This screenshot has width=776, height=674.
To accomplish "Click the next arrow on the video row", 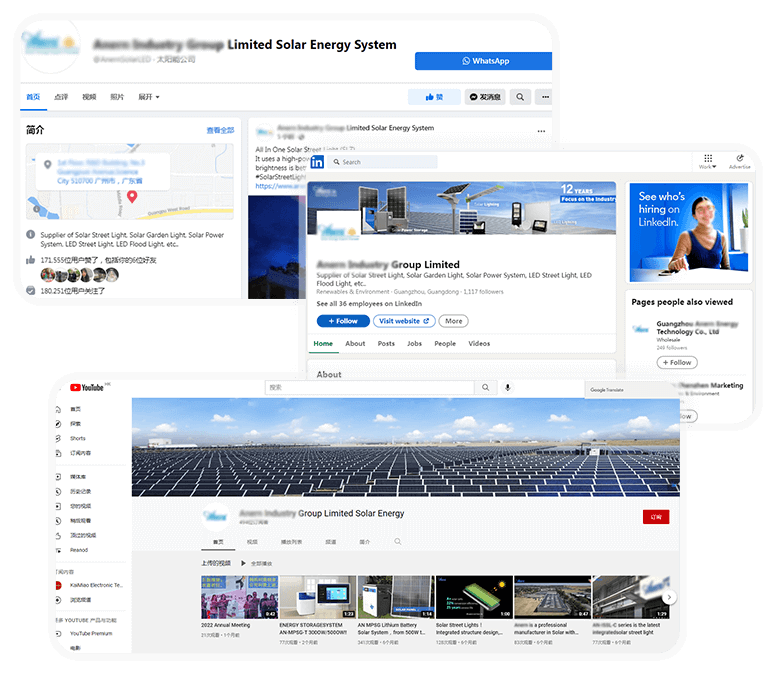I will (x=669, y=597).
